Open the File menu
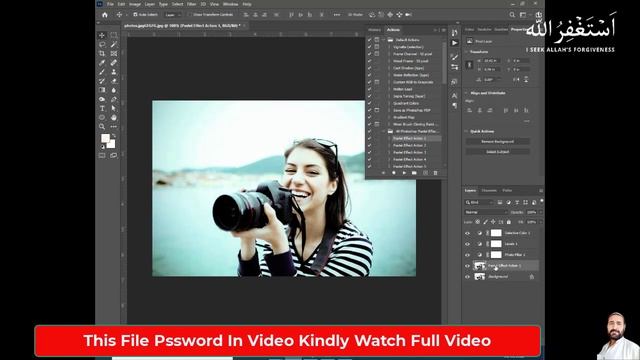 [110, 4]
